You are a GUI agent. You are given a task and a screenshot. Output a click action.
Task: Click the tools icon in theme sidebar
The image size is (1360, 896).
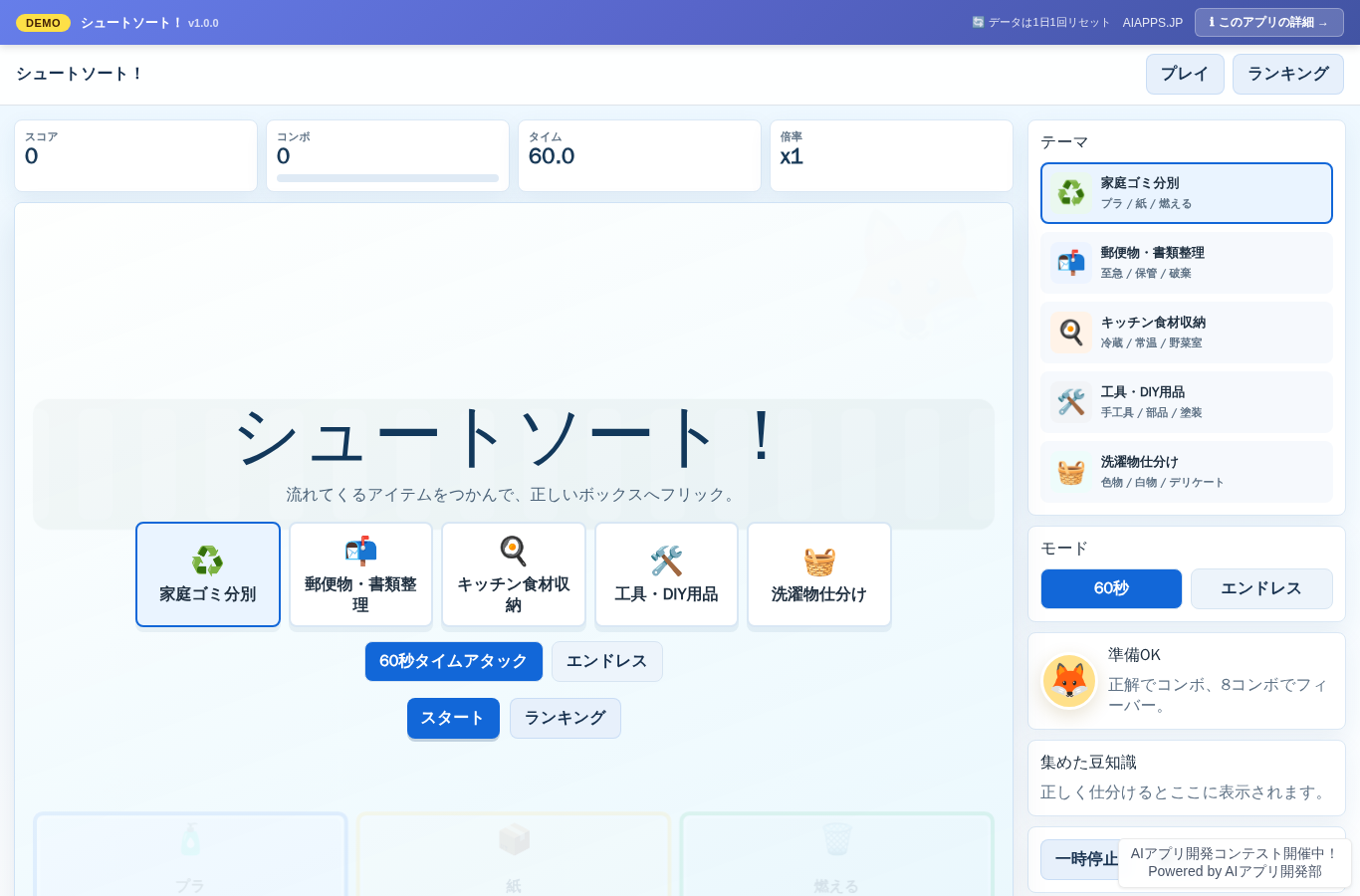(1071, 402)
